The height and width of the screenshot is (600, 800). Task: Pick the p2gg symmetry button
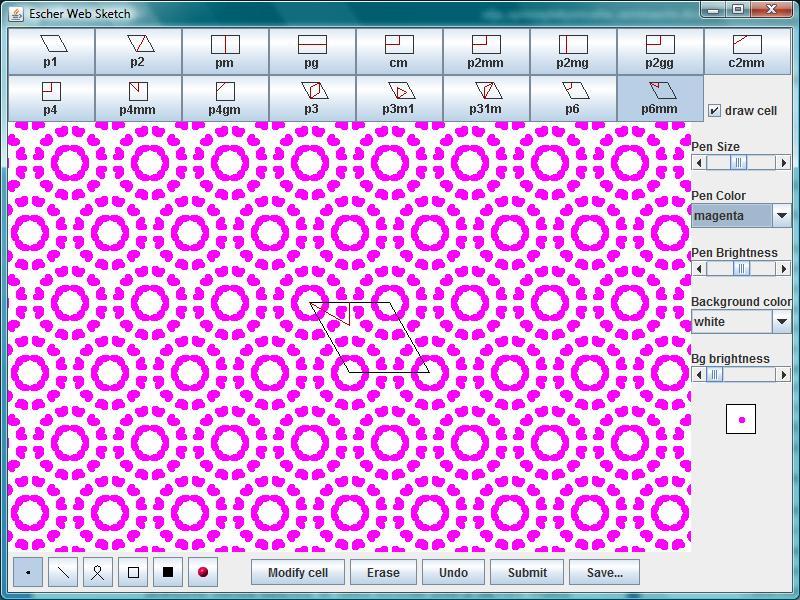[x=660, y=52]
